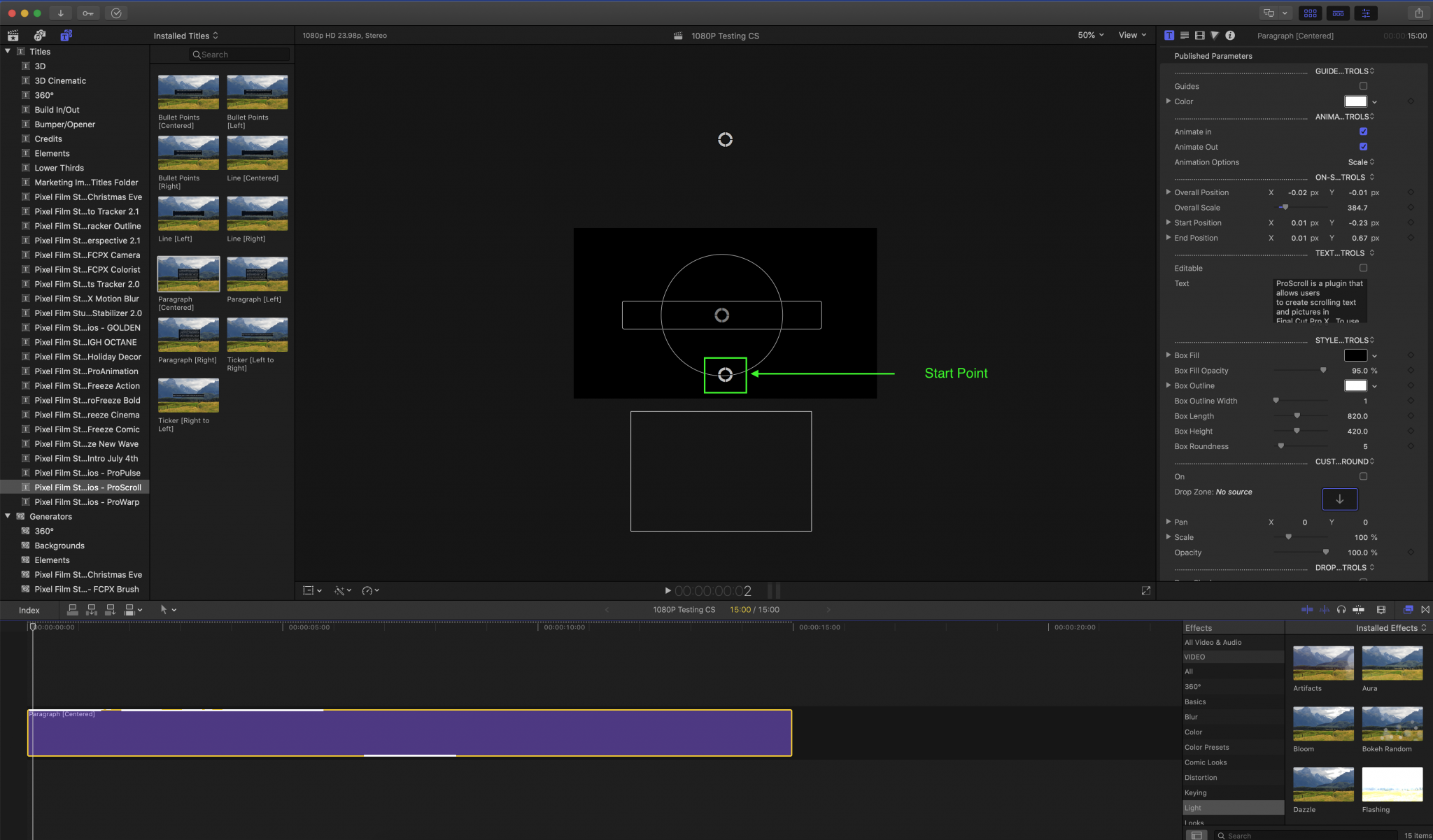Image resolution: width=1433 pixels, height=840 pixels.
Task: Collapse the Titles tree category
Action: tap(8, 51)
